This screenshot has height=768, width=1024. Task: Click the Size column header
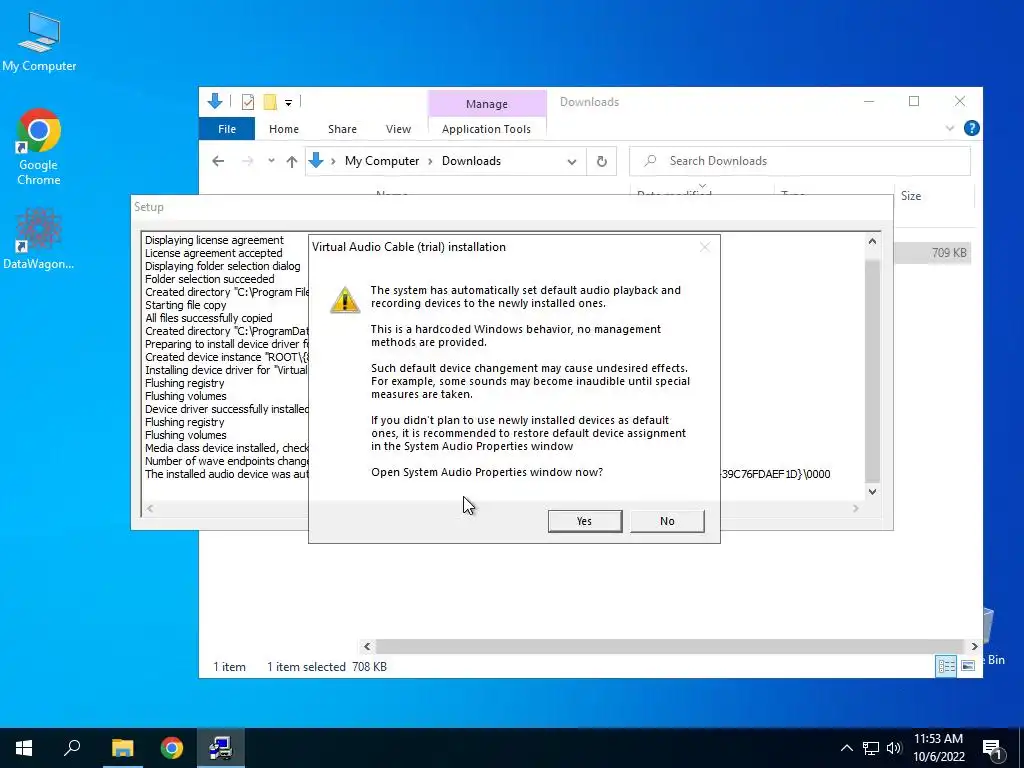point(910,196)
